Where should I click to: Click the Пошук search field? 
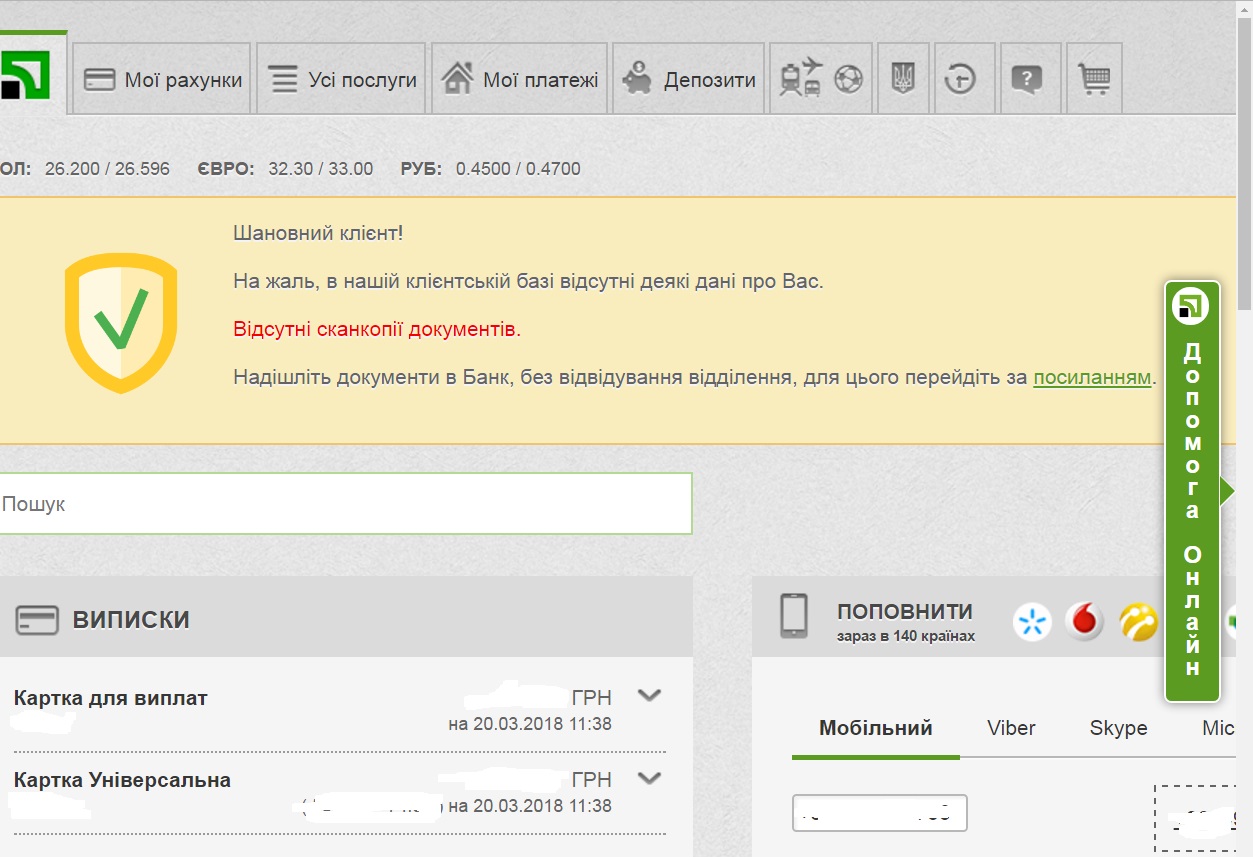coord(345,504)
